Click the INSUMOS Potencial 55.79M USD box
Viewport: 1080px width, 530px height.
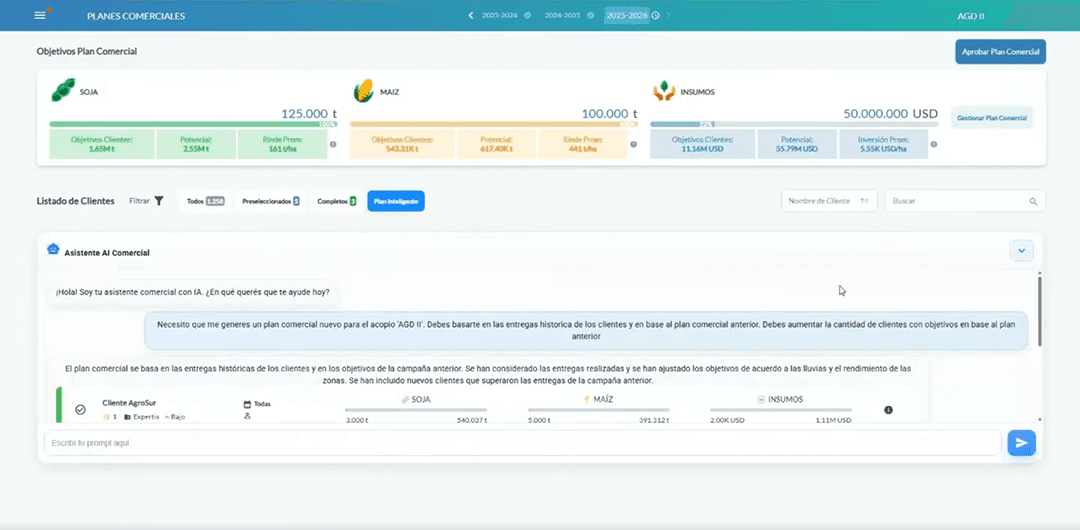797,143
